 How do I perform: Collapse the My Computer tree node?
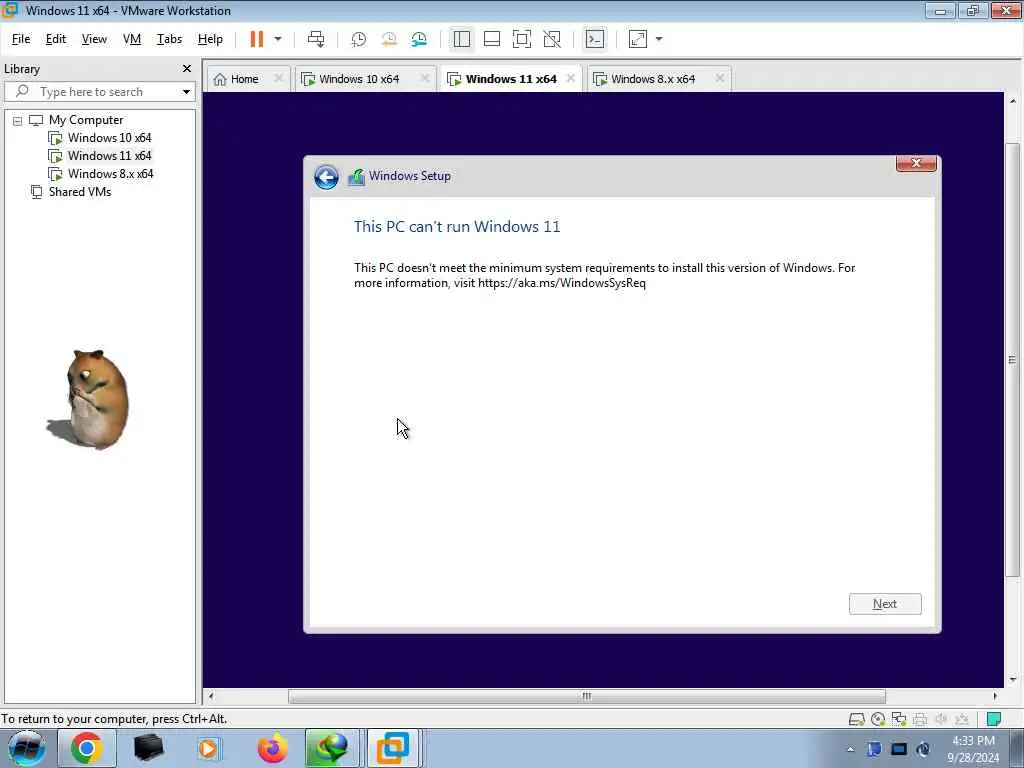coord(18,121)
